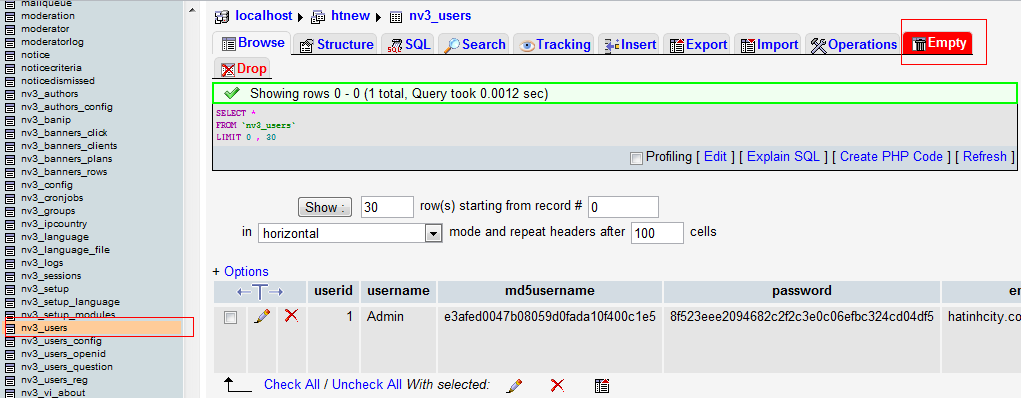Select nv3_sessions table in sidebar
Image resolution: width=1021 pixels, height=398 pixels.
(51, 276)
